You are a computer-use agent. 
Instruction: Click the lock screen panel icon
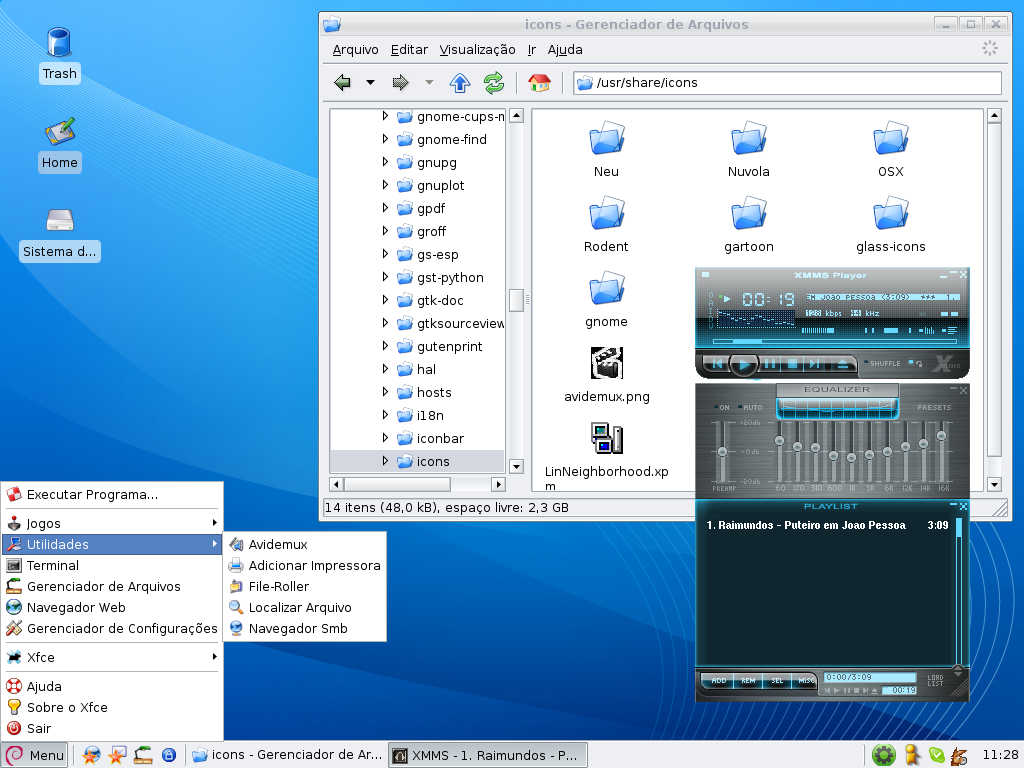[x=169, y=755]
